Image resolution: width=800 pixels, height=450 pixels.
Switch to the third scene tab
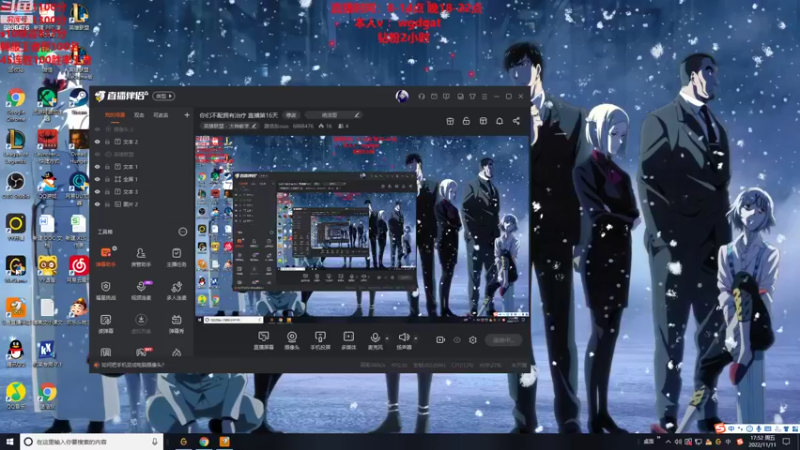coord(161,115)
